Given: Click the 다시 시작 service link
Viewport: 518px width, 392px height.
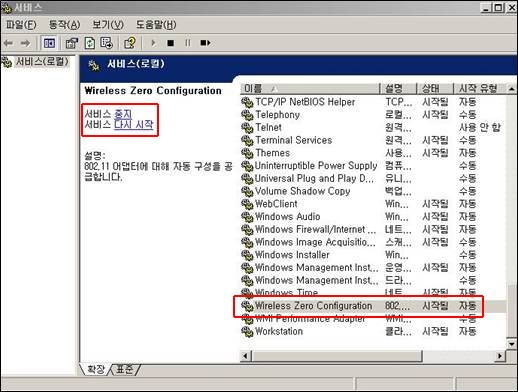Looking at the screenshot, I should click(x=134, y=125).
